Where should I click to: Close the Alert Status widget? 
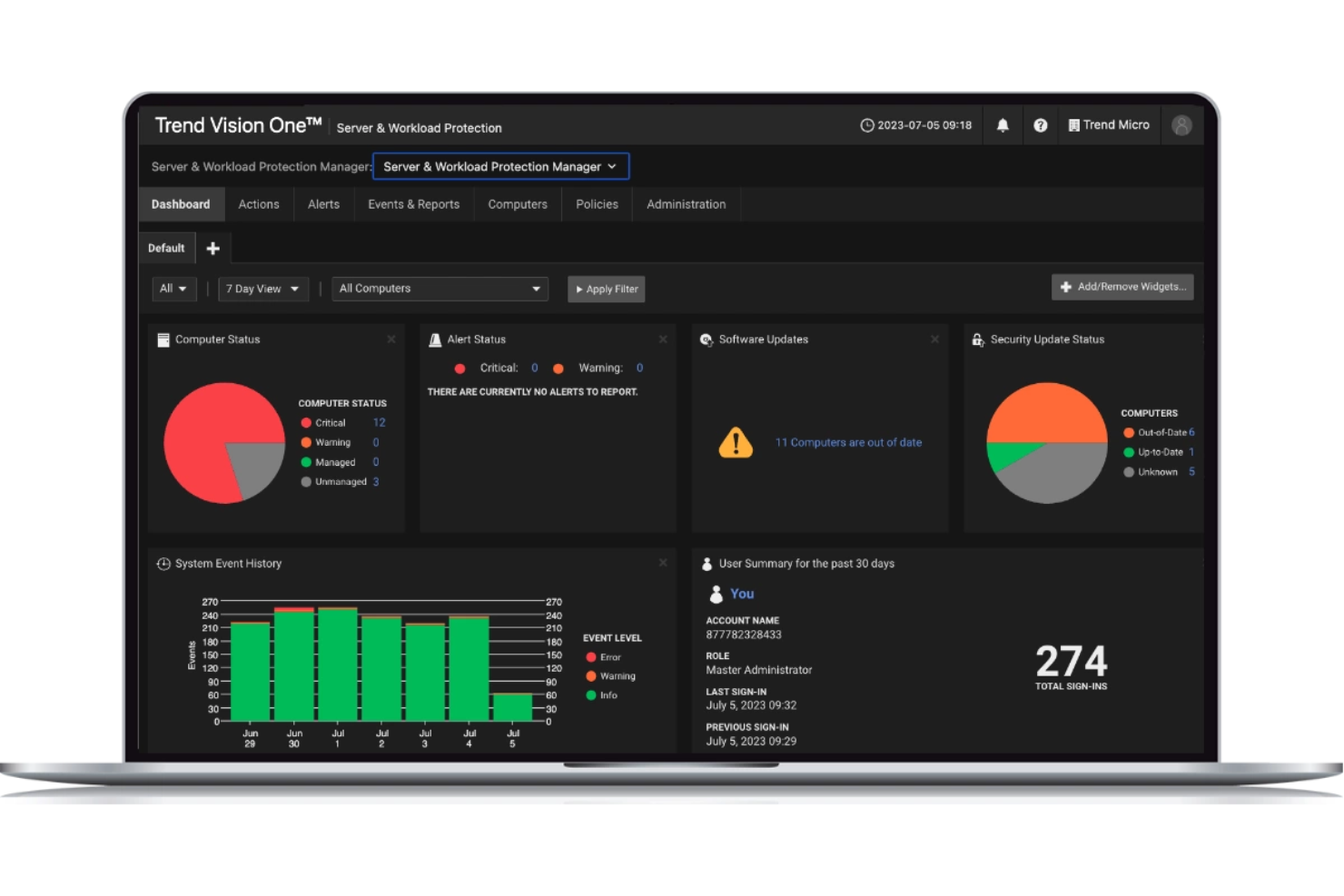click(663, 340)
